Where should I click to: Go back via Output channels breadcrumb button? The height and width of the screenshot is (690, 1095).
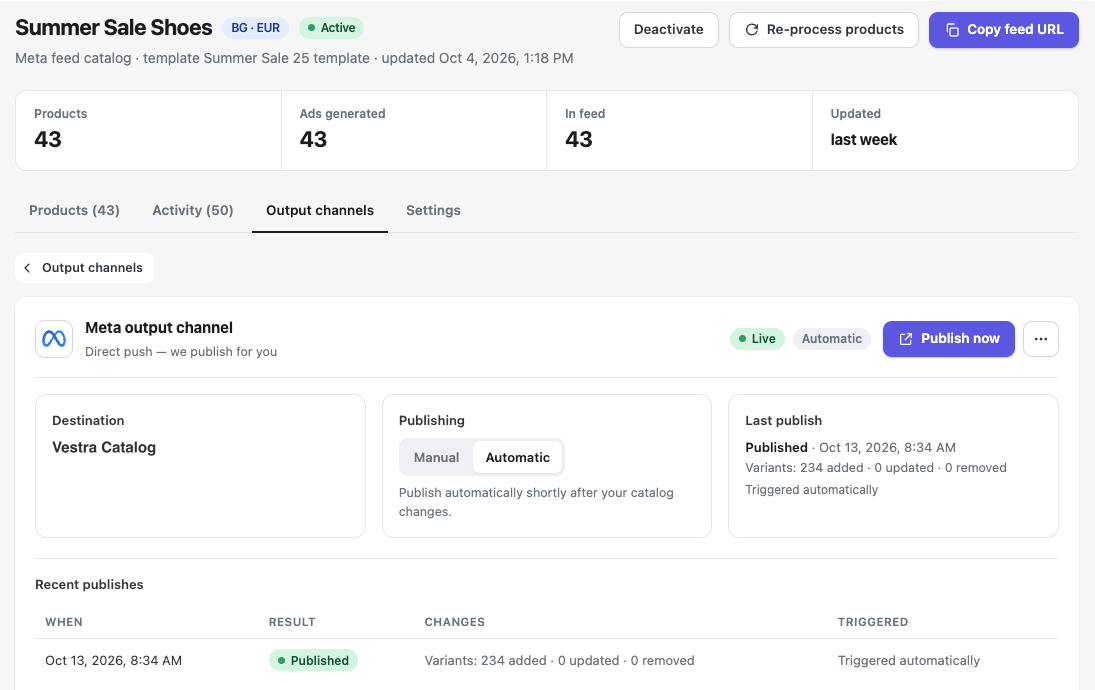click(84, 268)
